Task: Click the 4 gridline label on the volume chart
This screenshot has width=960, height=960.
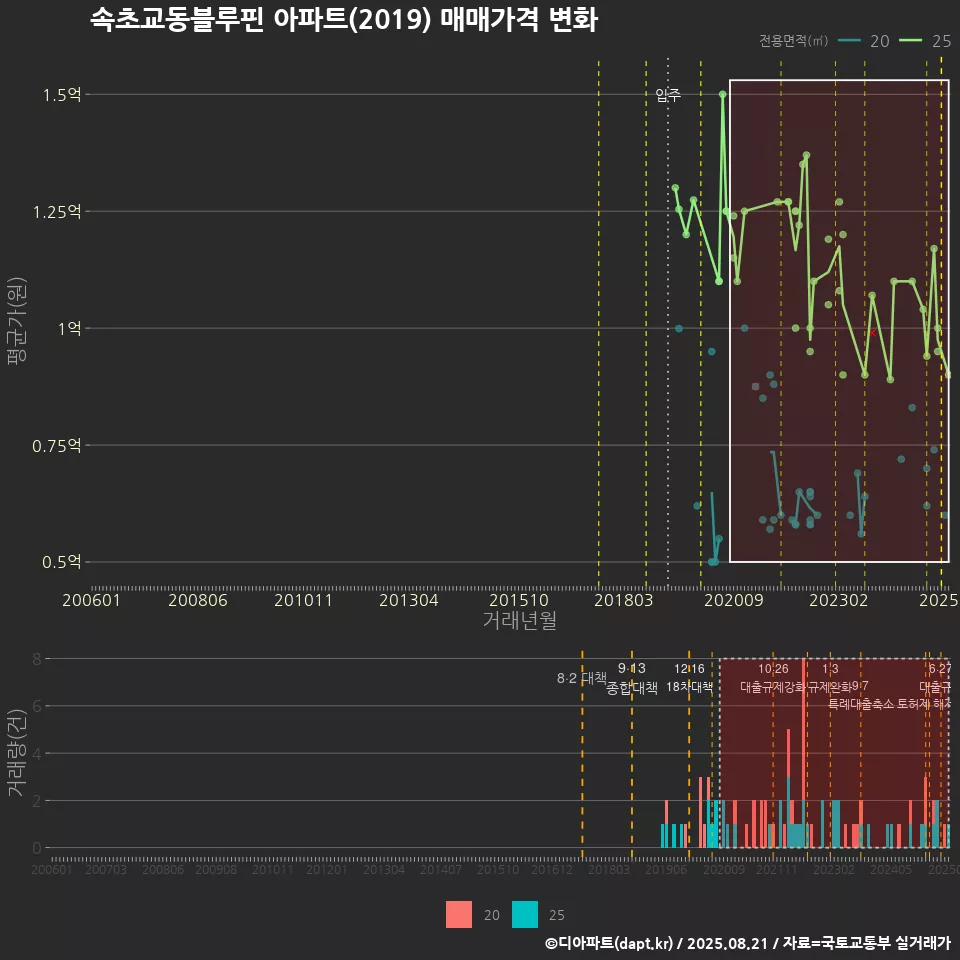Action: pos(37,754)
